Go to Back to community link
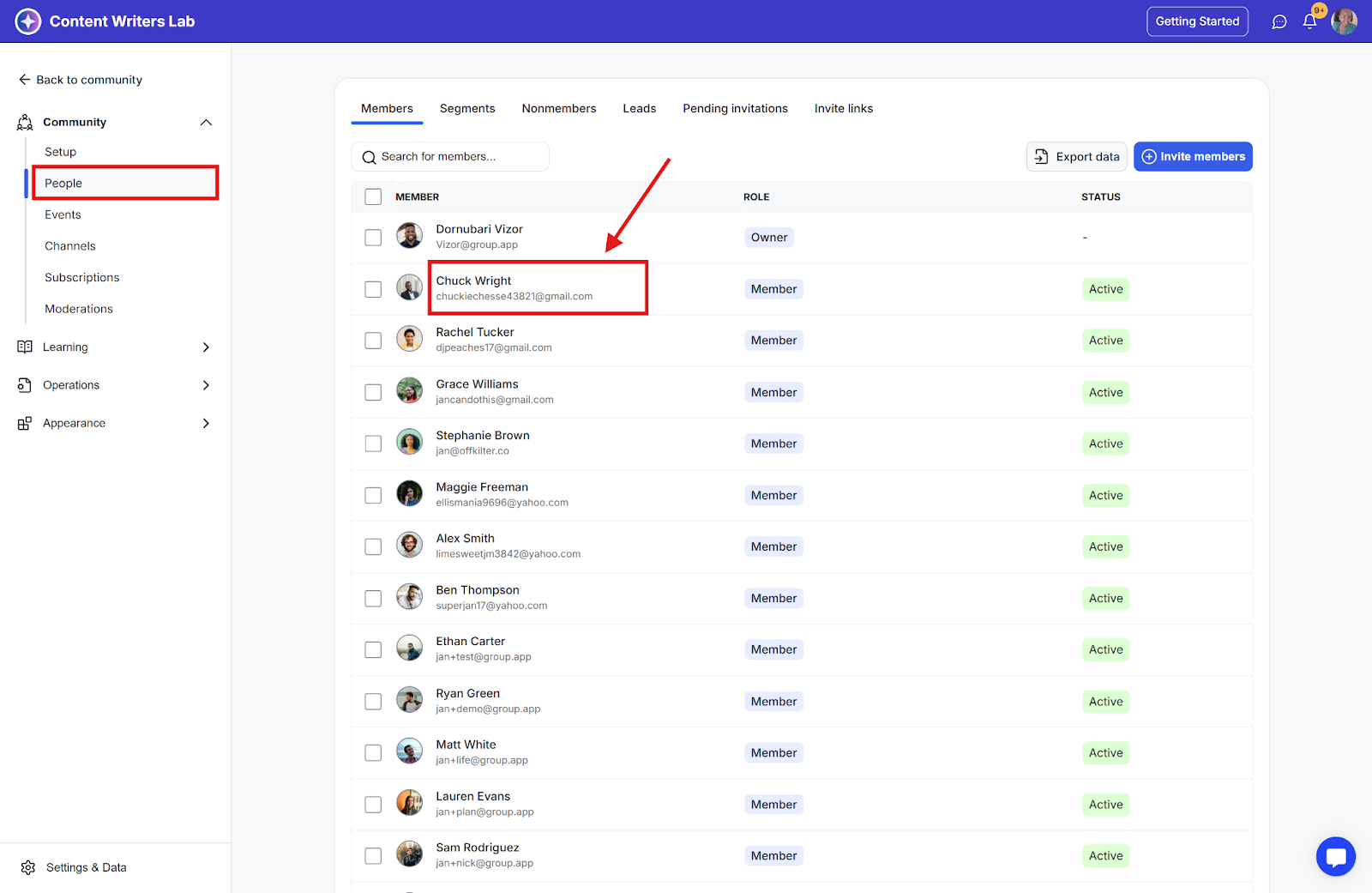 click(81, 80)
